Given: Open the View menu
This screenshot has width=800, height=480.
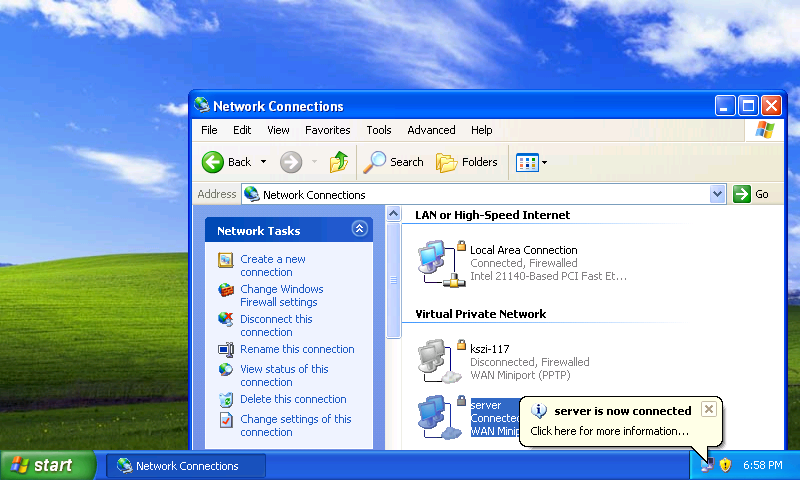Looking at the screenshot, I should (278, 130).
